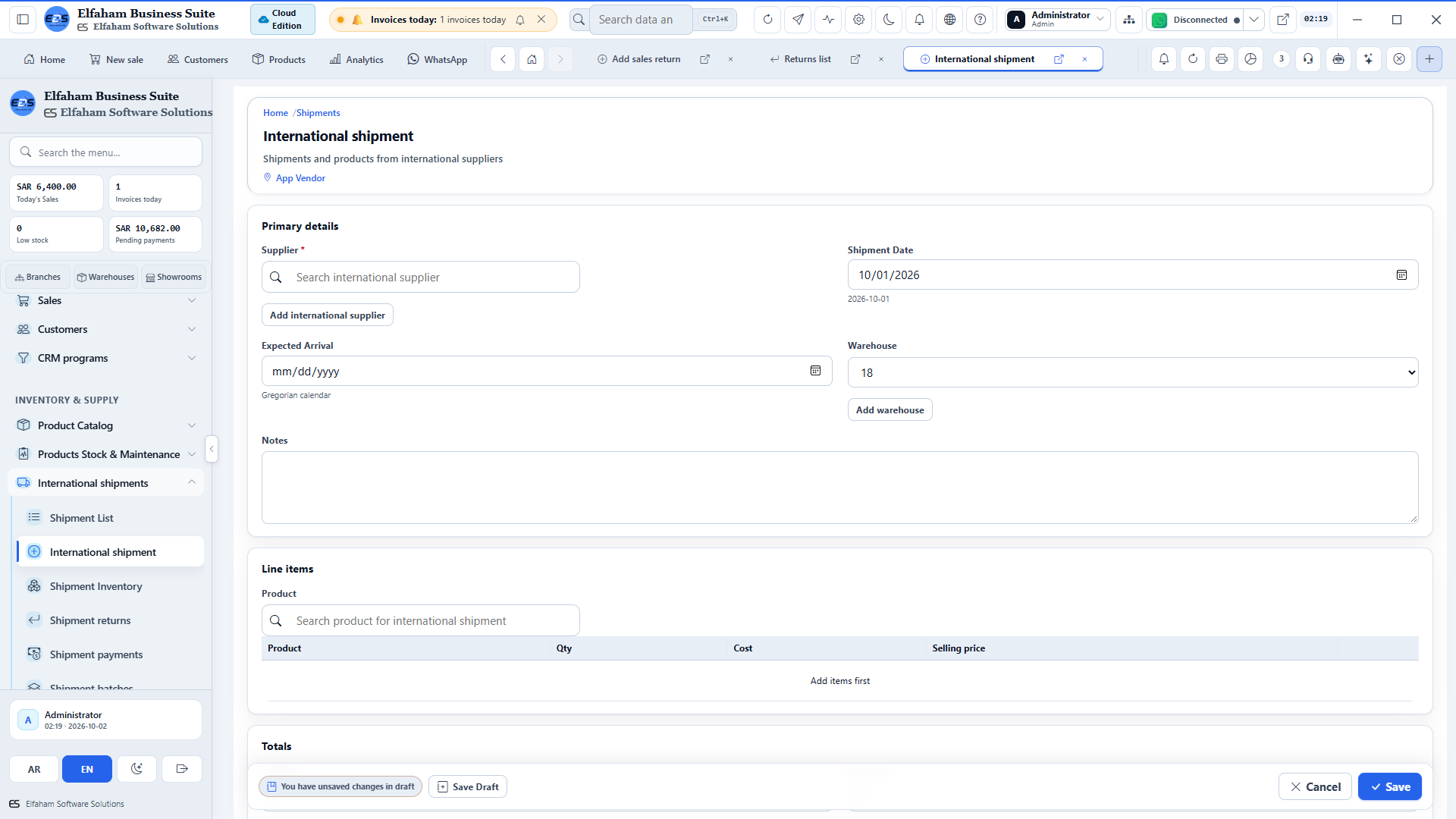Expand the WhatsApp connection dropdown arrow

[1254, 20]
